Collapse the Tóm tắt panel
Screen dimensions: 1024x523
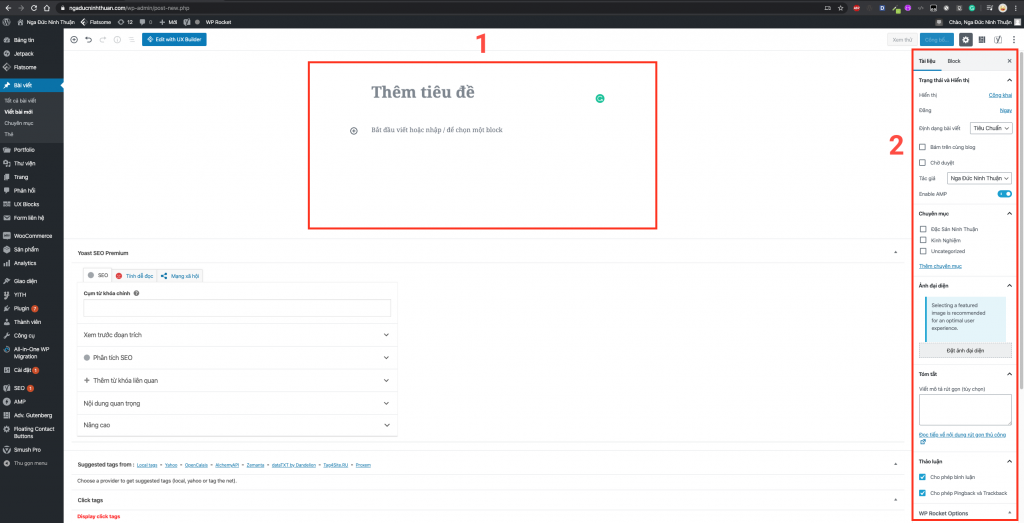pyautogui.click(x=1009, y=374)
